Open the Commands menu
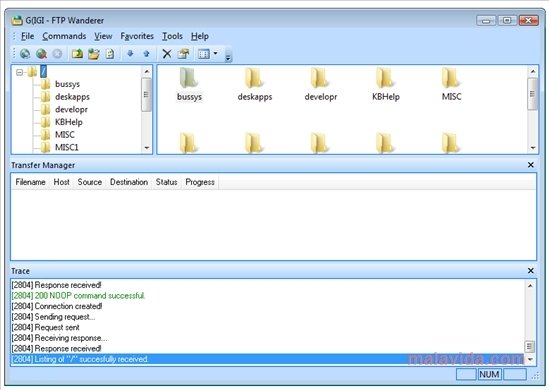 [x=64, y=36]
